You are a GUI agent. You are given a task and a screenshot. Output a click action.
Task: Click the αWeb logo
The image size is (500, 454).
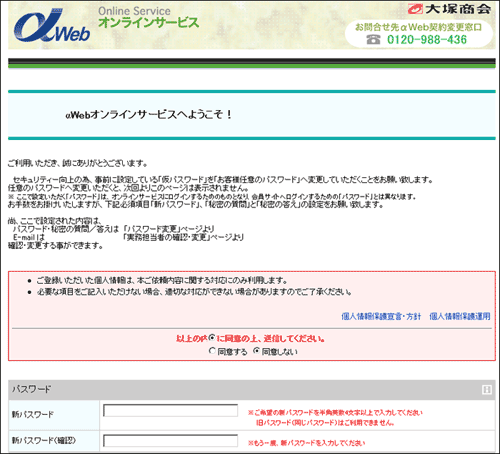52,26
